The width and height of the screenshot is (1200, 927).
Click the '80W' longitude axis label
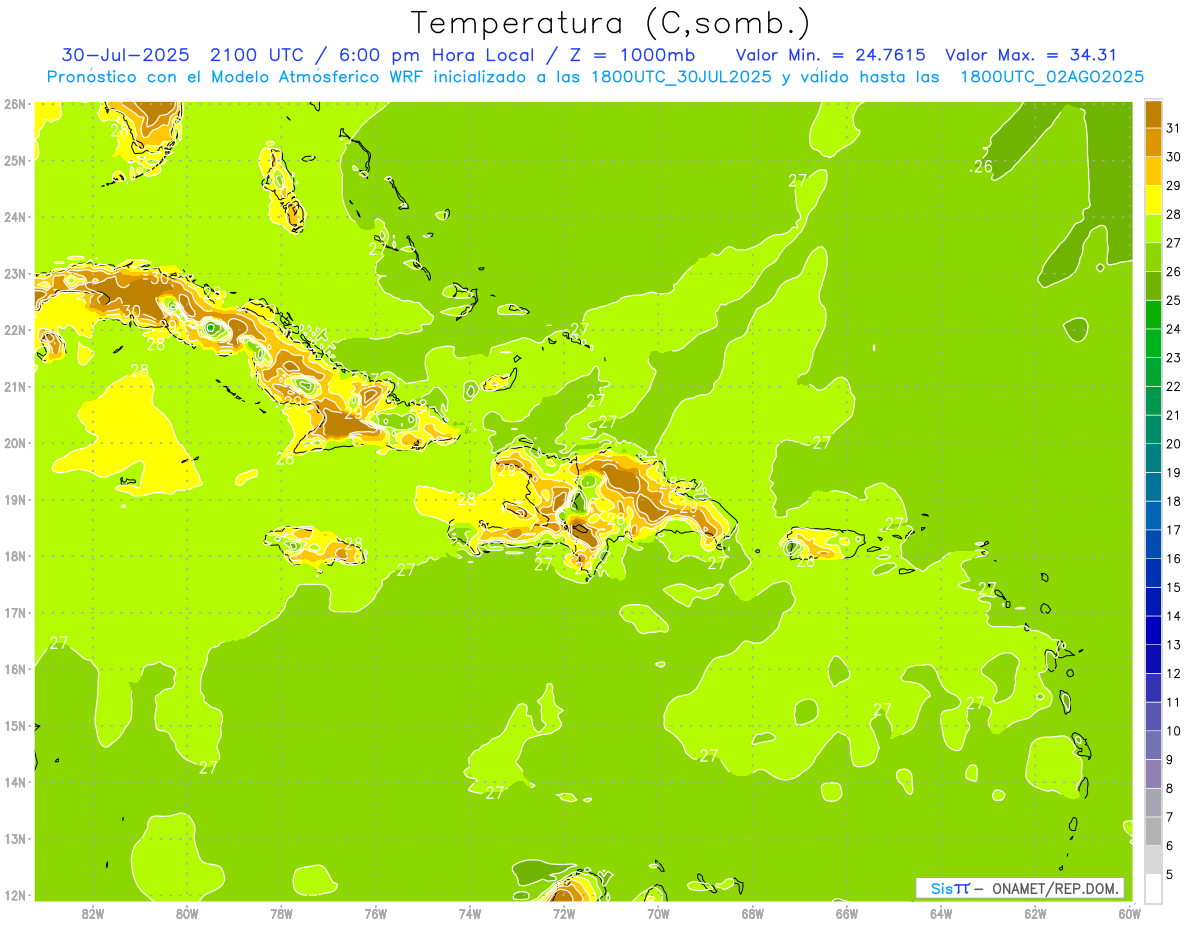point(187,913)
